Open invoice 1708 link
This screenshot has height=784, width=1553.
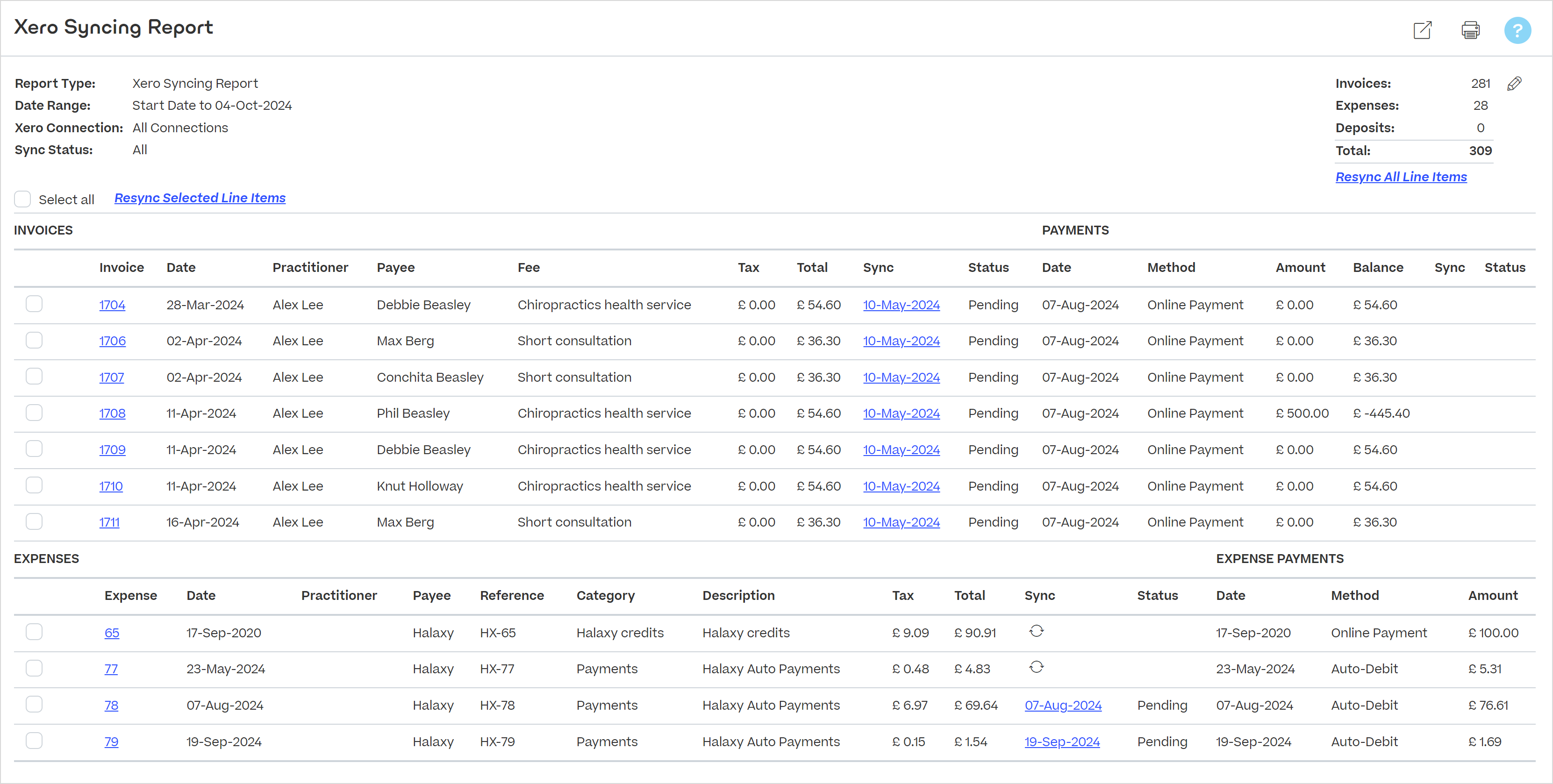point(112,413)
